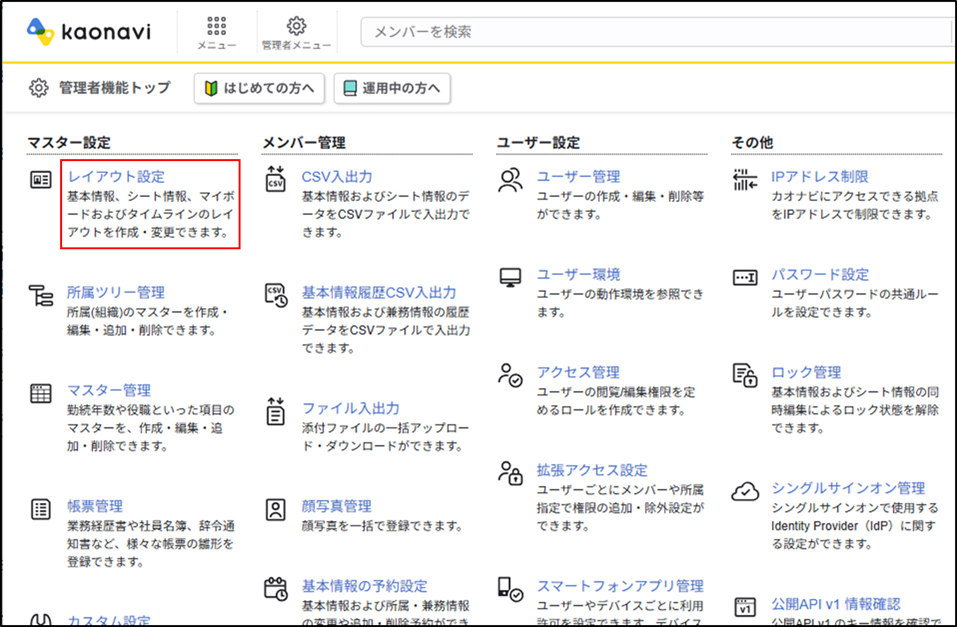Click the CSV入出力 file icon
Screen dimensions: 957x627
[x=275, y=179]
